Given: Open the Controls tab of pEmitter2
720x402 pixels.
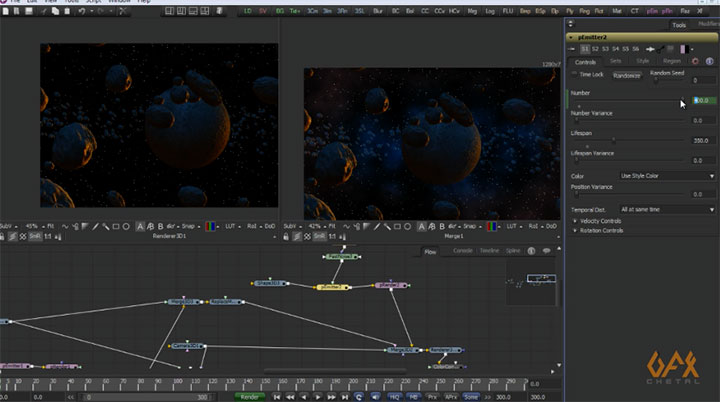Looking at the screenshot, I should click(x=585, y=62).
